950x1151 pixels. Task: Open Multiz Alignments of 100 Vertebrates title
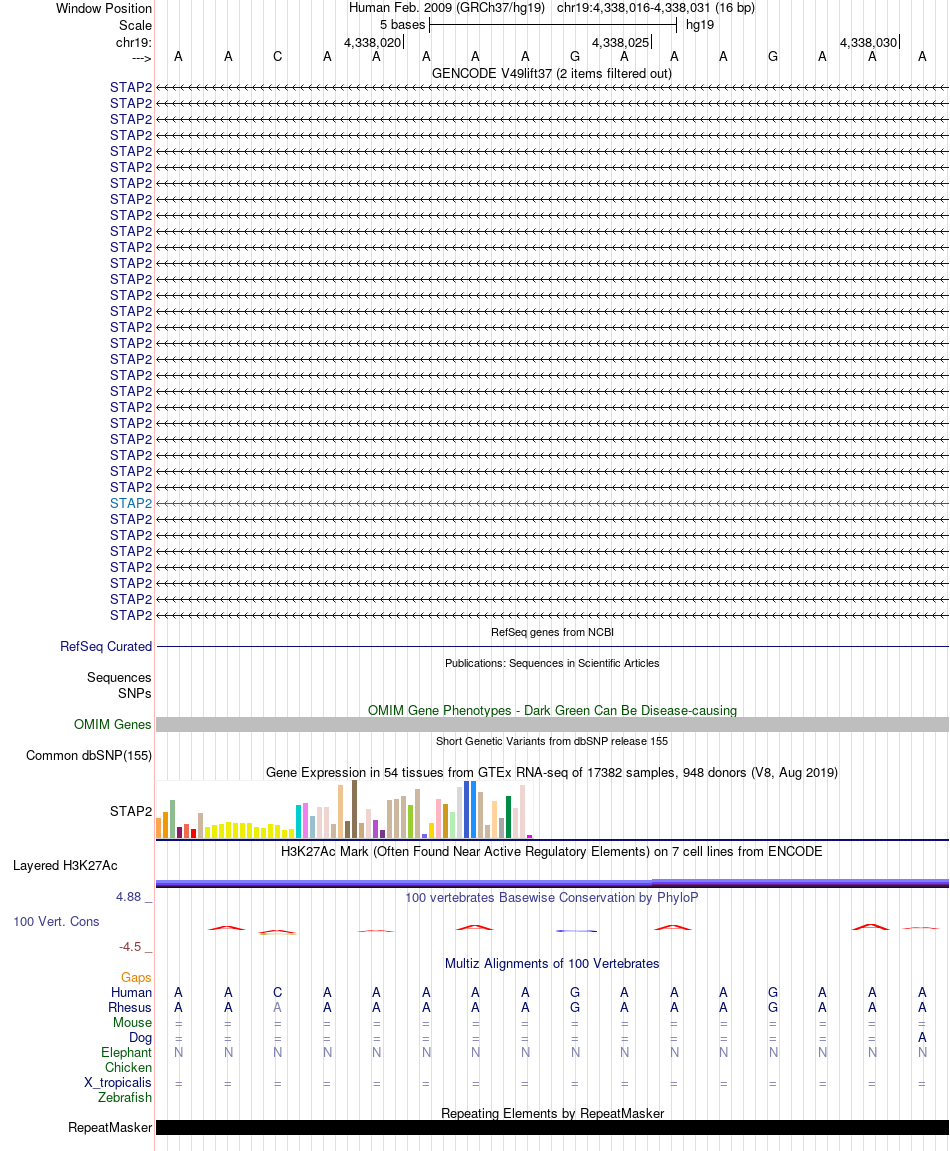[552, 964]
